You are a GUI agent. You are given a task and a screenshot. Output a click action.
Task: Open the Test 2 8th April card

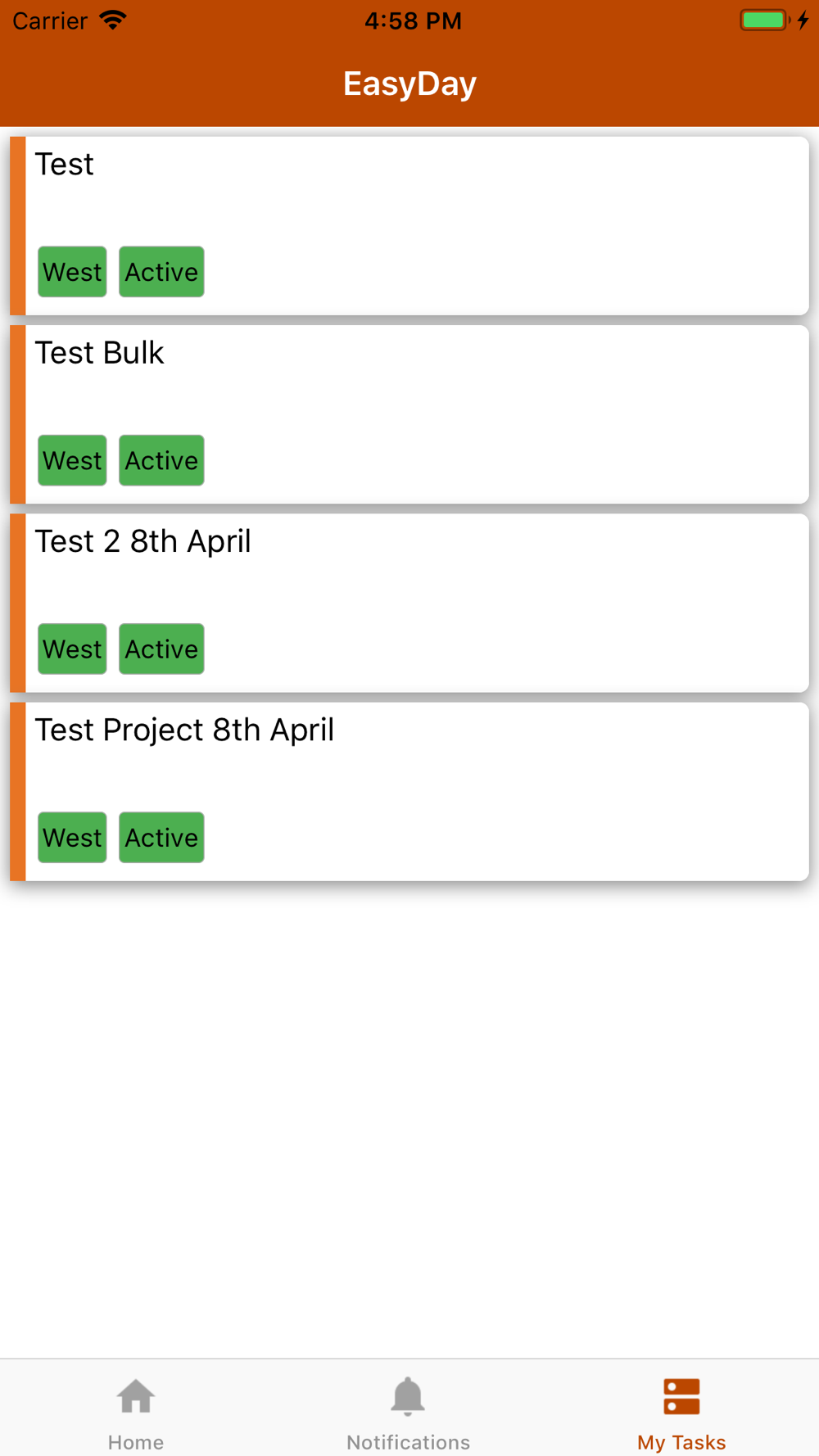point(409,603)
